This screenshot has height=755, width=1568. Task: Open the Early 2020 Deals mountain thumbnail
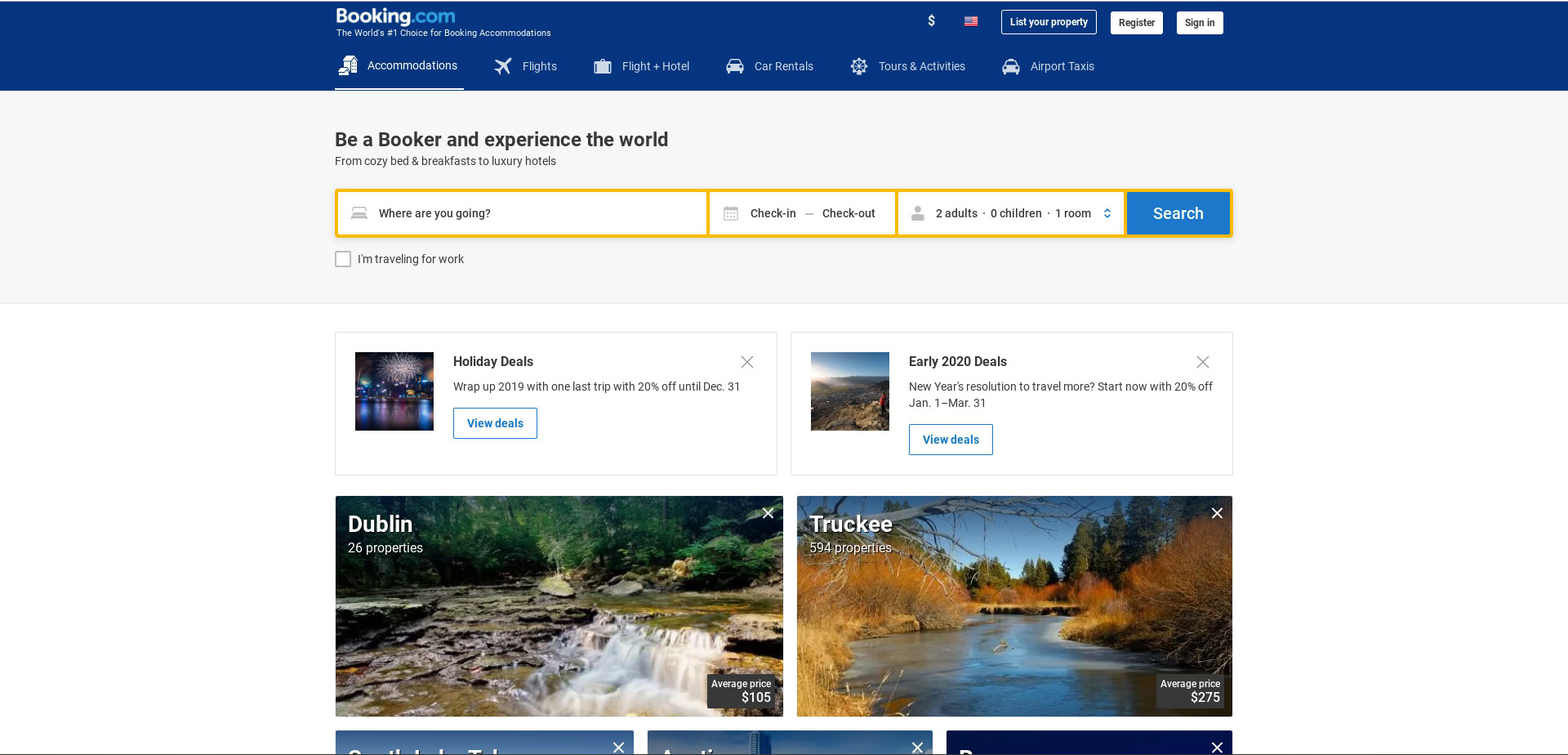click(849, 391)
